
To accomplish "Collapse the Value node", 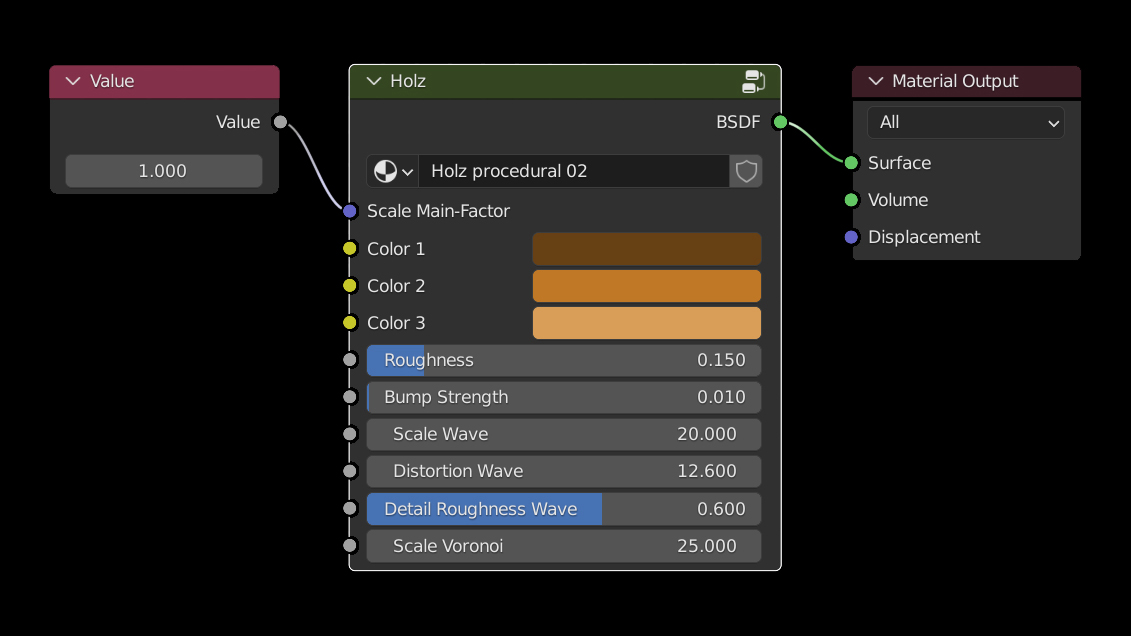I will 72,81.
